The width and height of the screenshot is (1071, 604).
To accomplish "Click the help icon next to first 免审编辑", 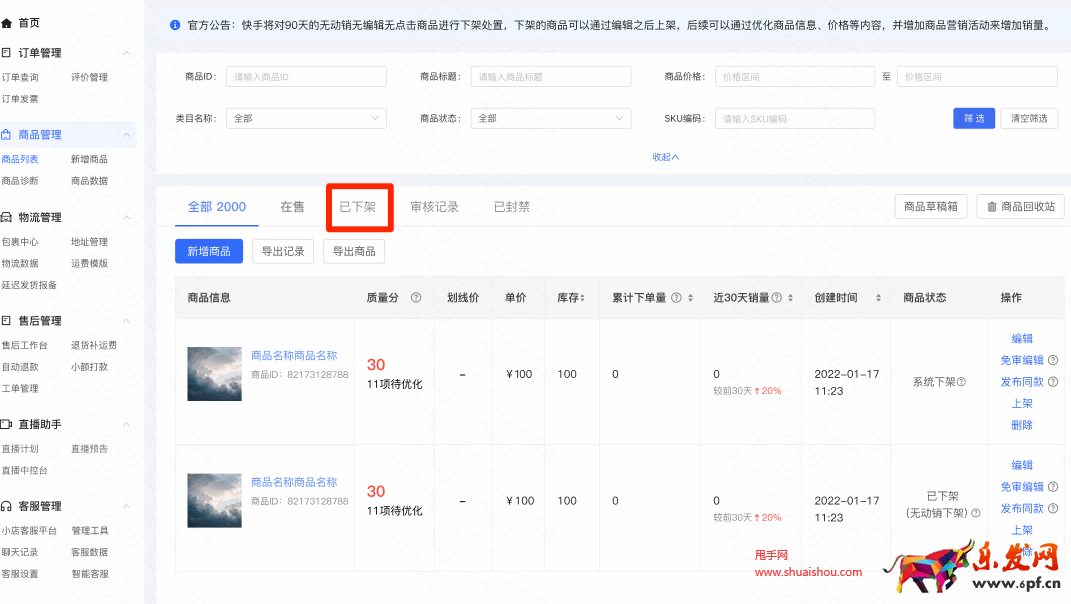I will [x=1052, y=360].
